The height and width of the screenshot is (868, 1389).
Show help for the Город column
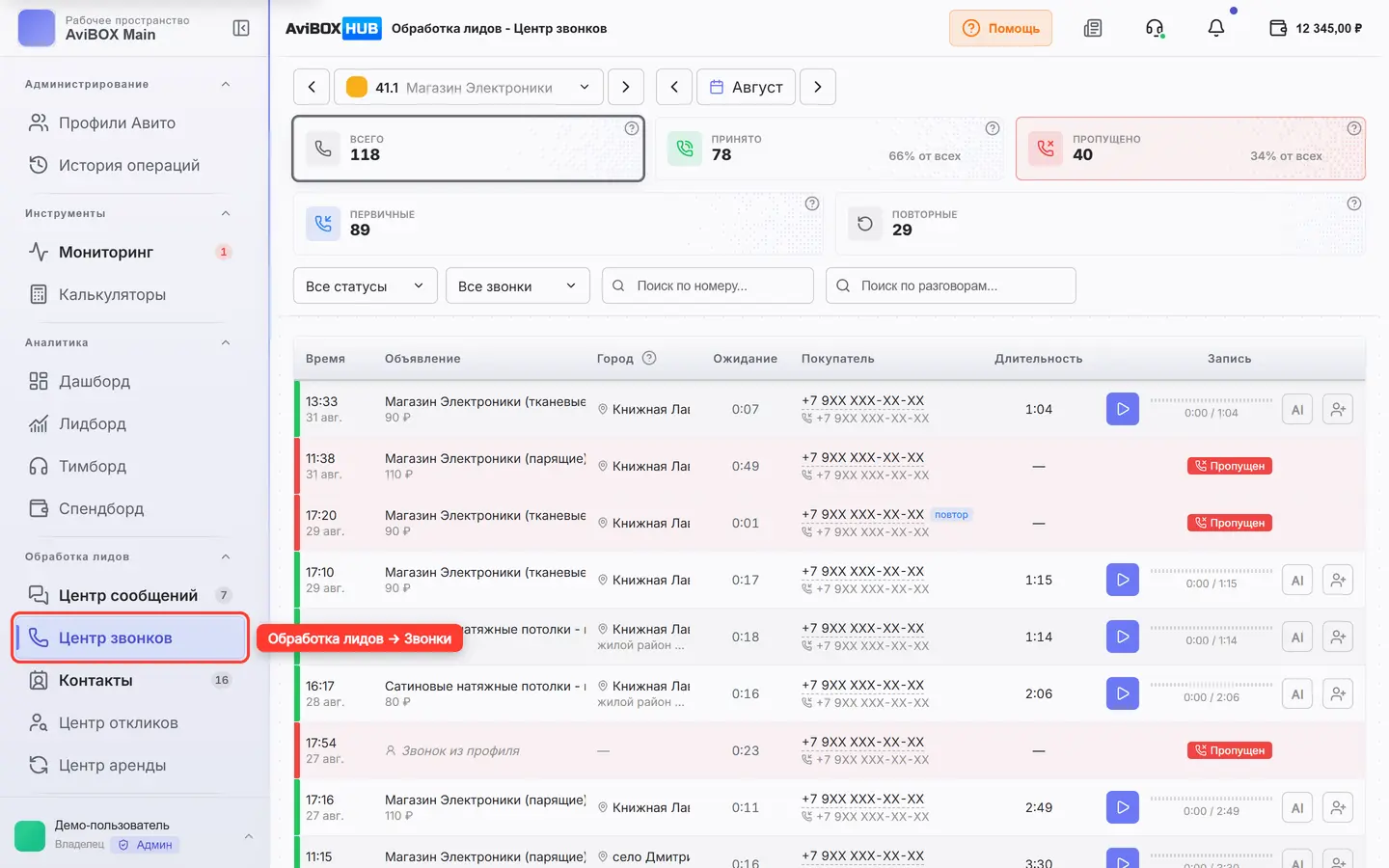point(649,358)
